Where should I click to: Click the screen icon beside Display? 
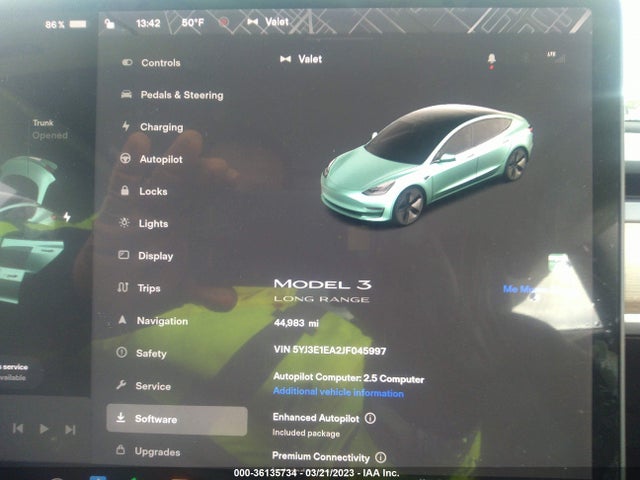tap(123, 255)
